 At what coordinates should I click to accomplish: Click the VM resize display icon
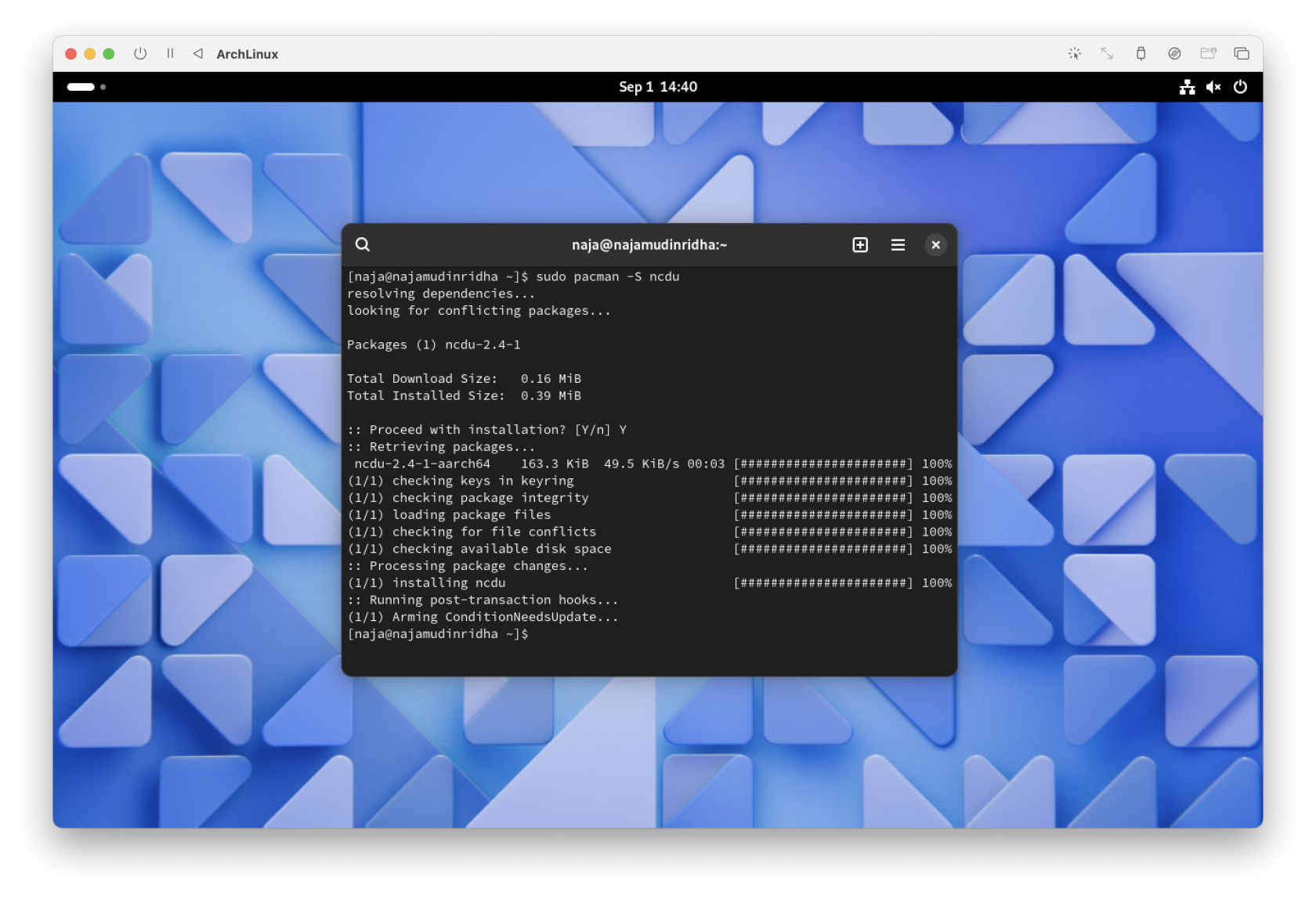[x=1107, y=53]
